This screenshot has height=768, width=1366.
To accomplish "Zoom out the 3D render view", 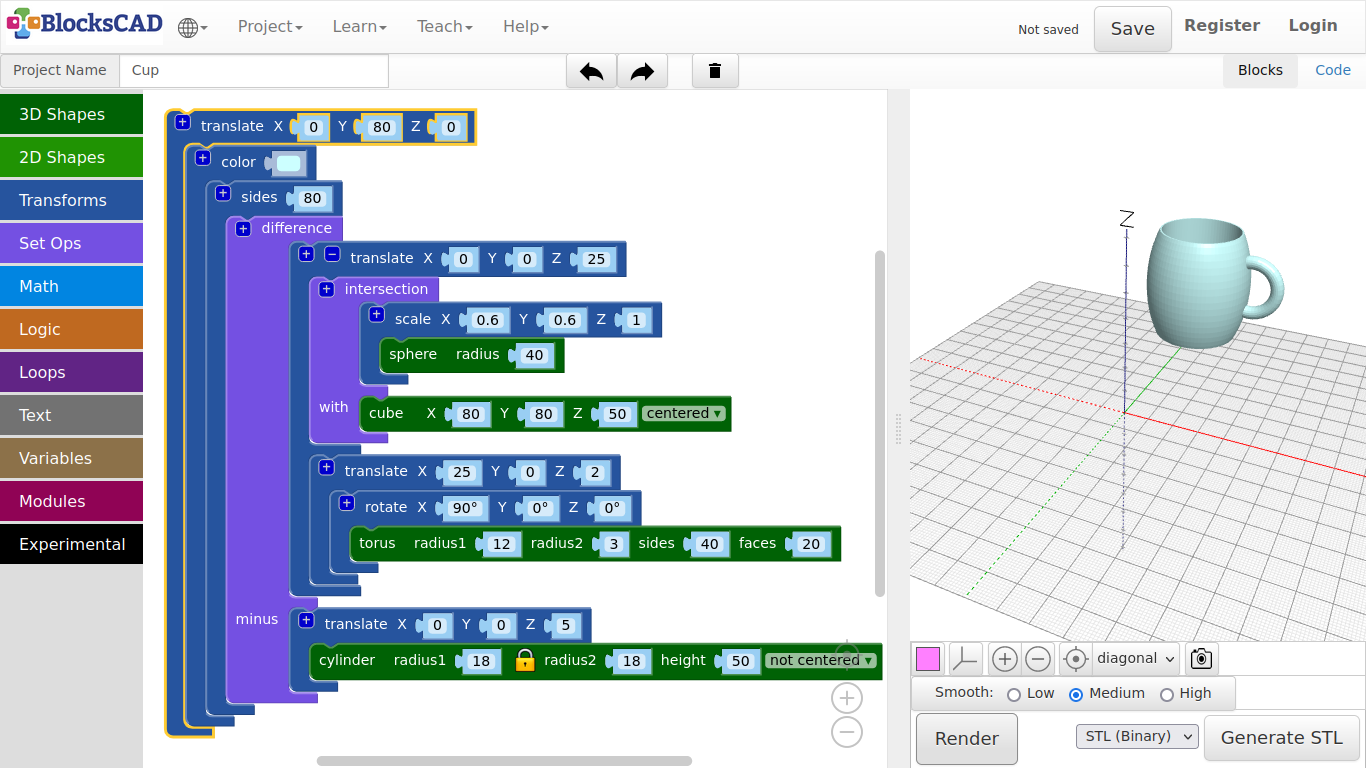I will pyautogui.click(x=1038, y=659).
